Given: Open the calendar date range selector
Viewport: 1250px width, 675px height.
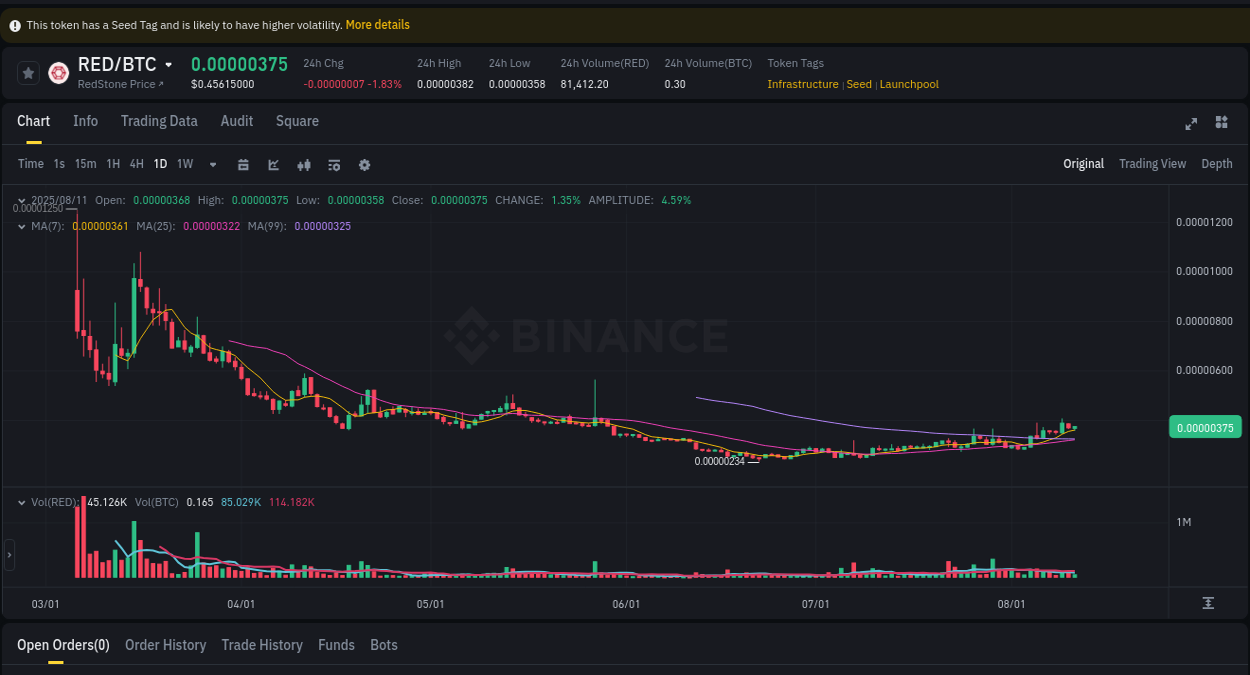Looking at the screenshot, I should click(x=243, y=164).
